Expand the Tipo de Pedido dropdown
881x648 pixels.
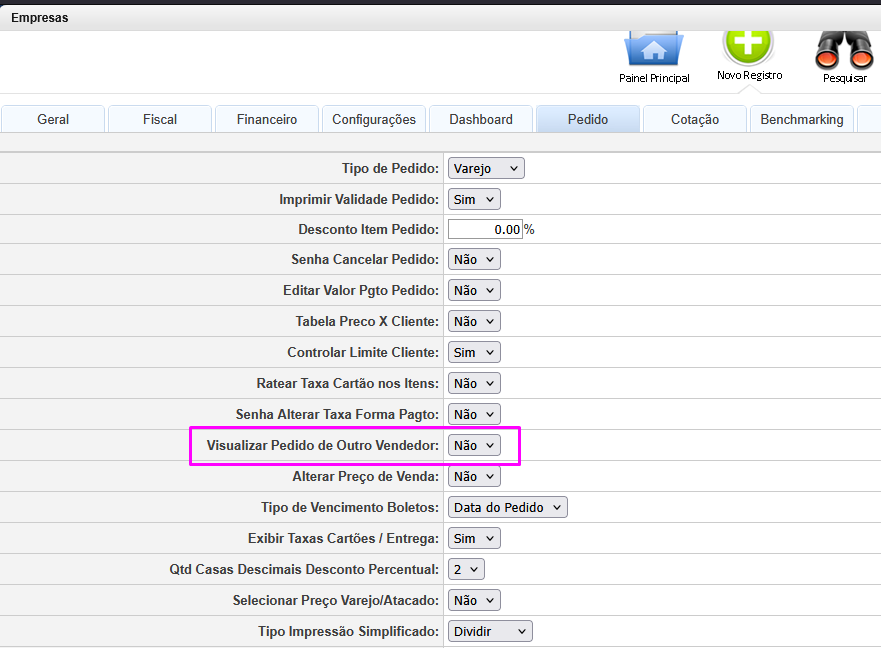click(x=486, y=168)
